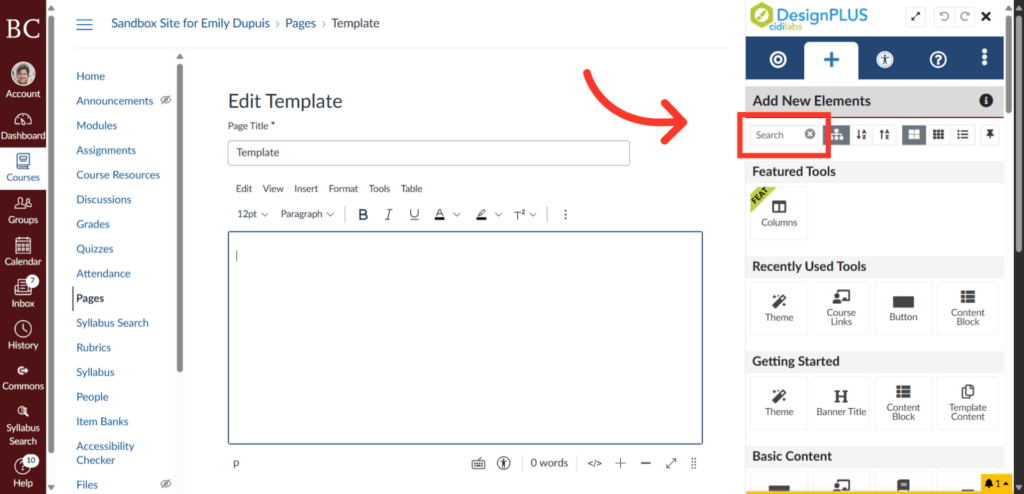Open Groups in global navigation

click(23, 210)
